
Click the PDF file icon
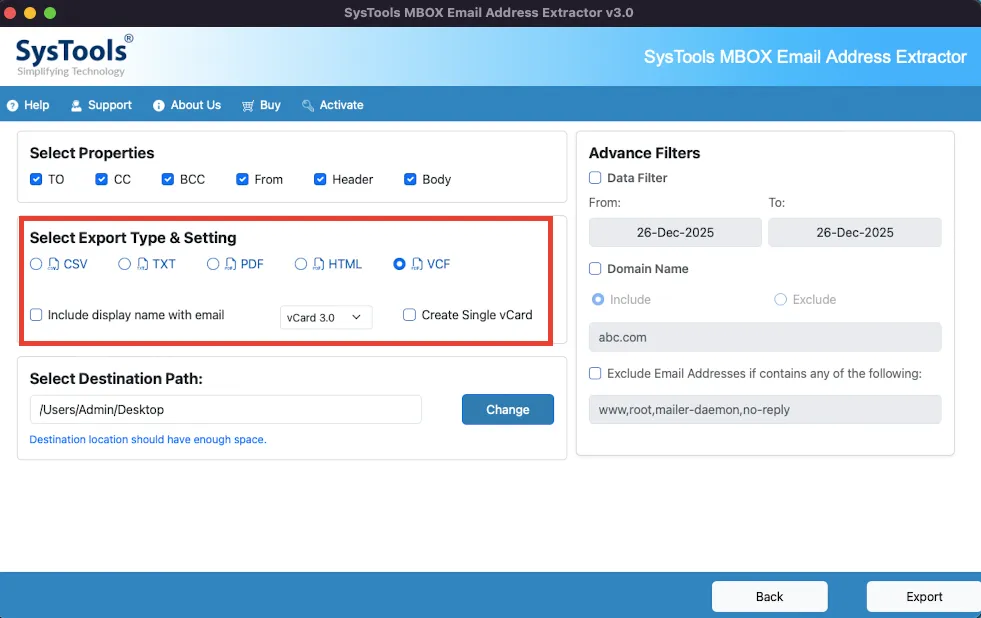pyautogui.click(x=231, y=264)
